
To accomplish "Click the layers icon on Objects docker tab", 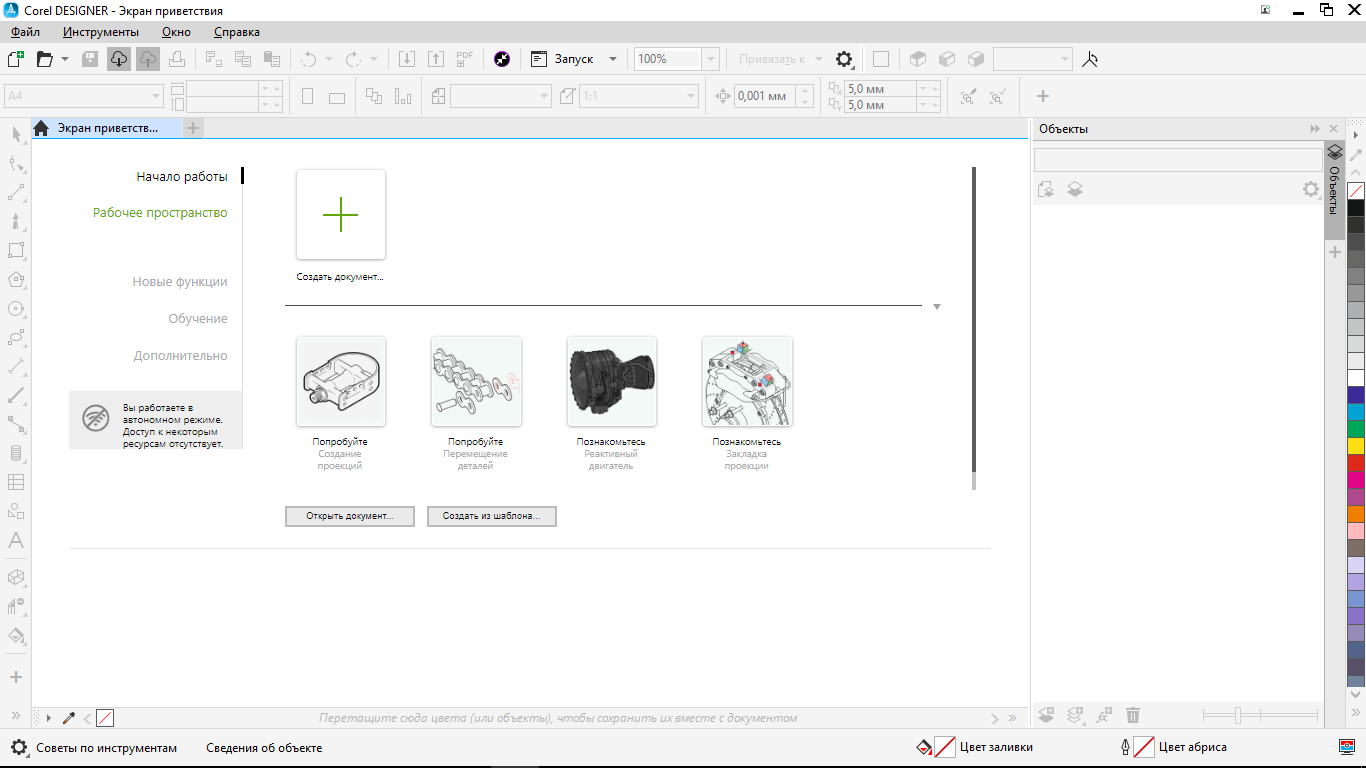I will 1335,153.
